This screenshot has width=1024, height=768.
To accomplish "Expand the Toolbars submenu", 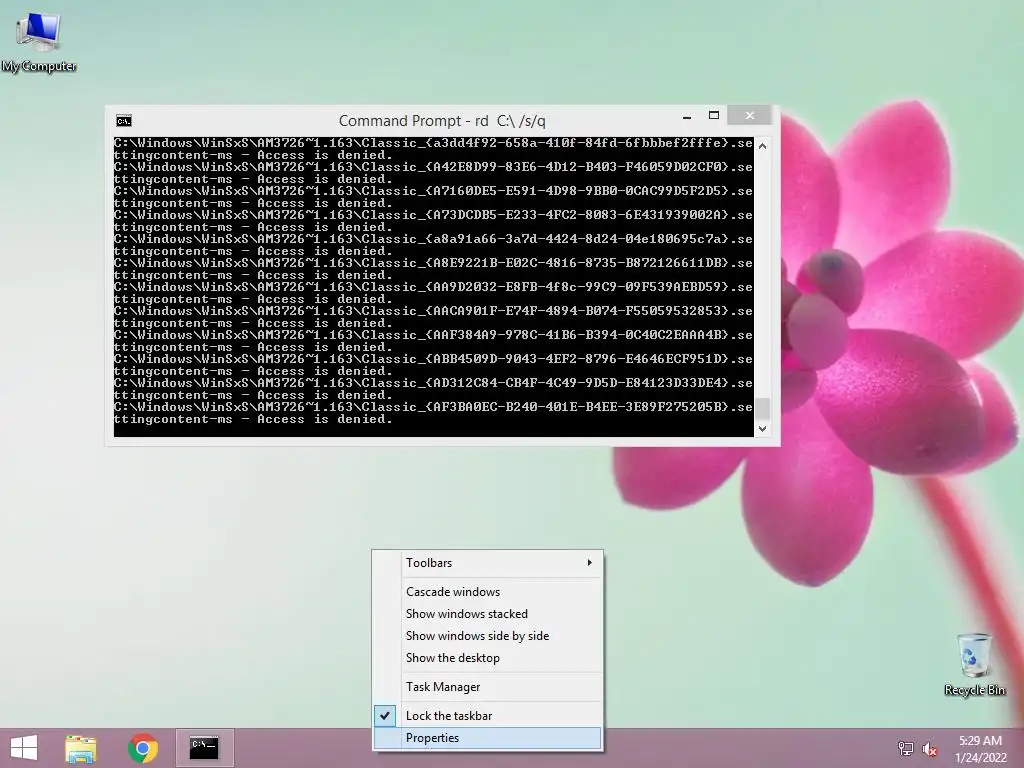I will pyautogui.click(x=488, y=563).
